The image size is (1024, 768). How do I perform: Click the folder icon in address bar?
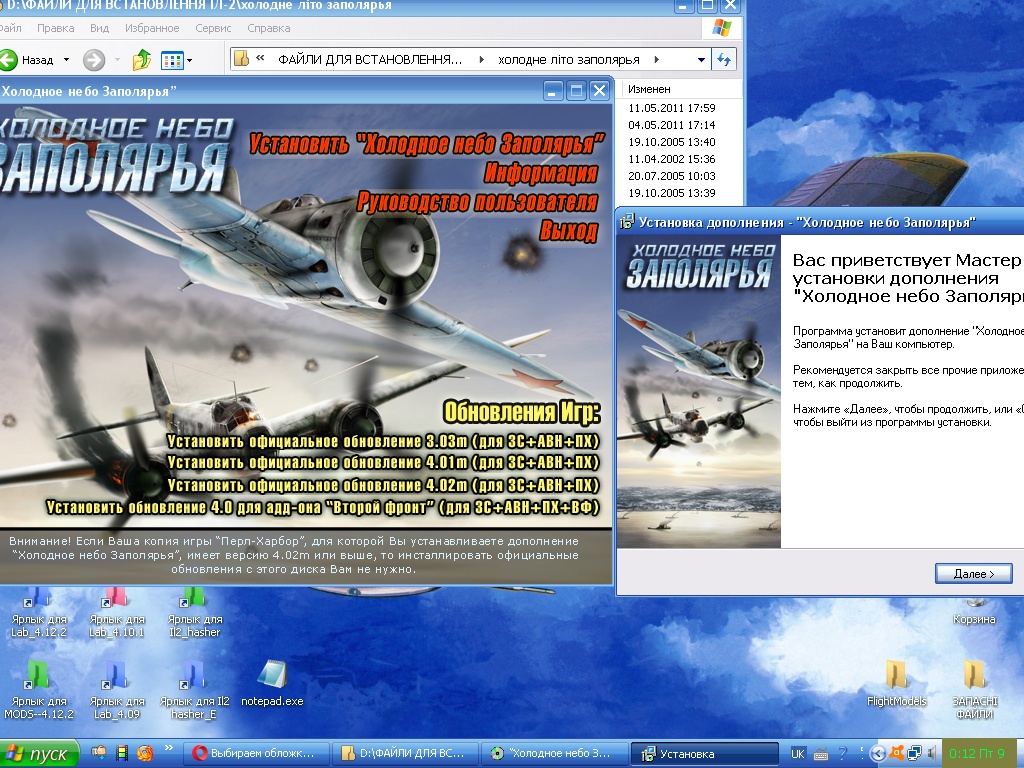click(242, 59)
